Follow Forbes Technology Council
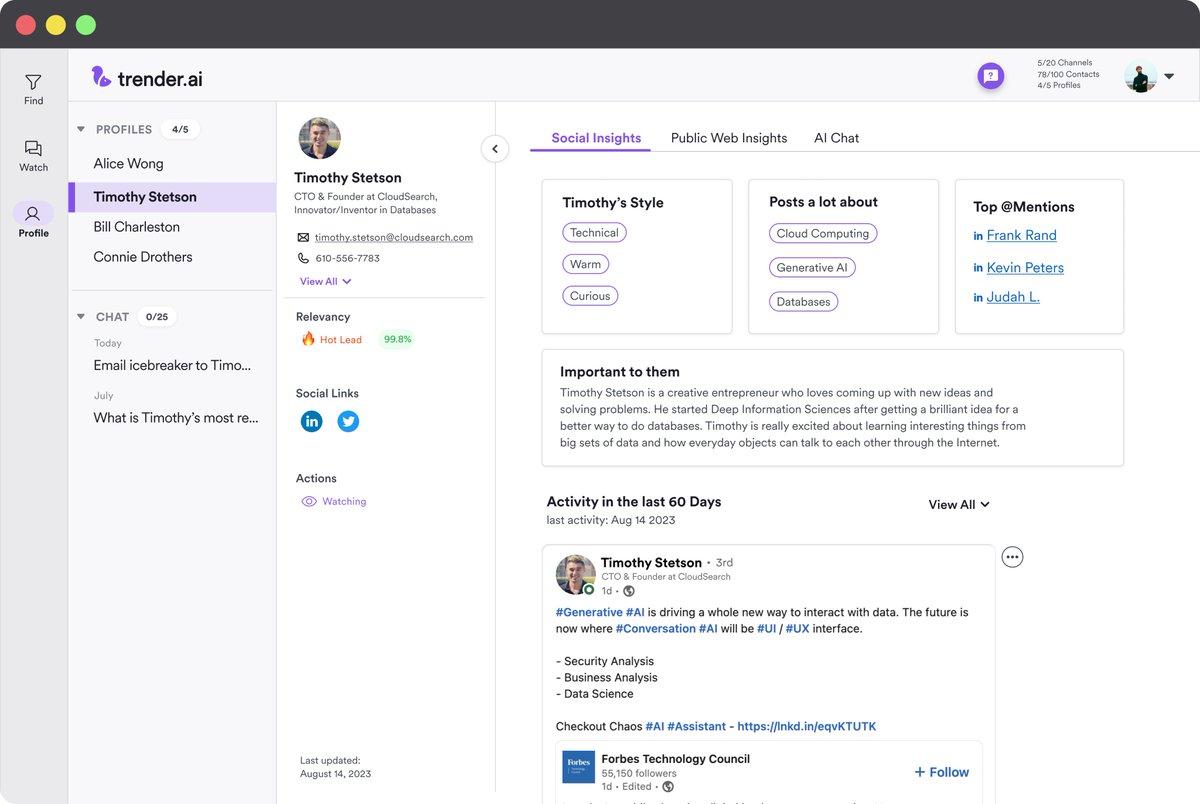This screenshot has height=804, width=1200. pos(941,772)
